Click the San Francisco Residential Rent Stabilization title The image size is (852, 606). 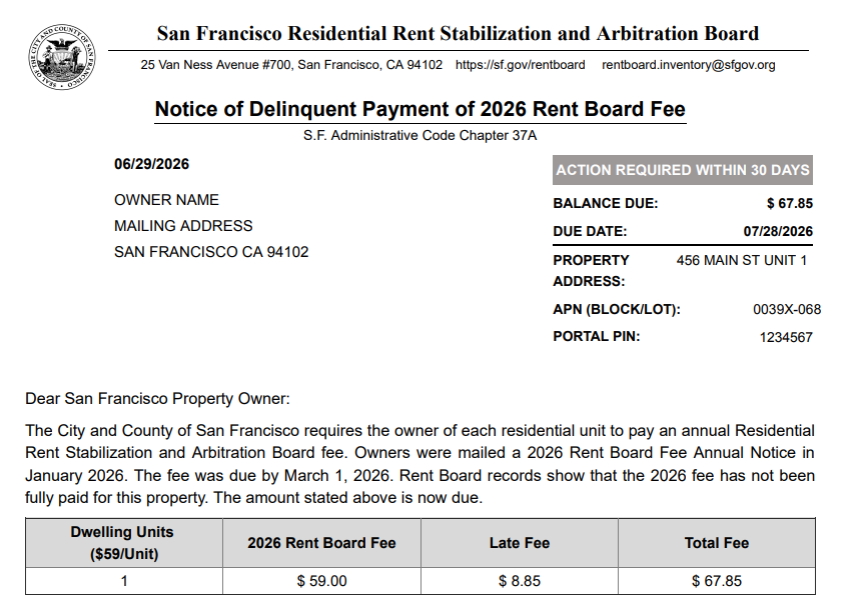(x=458, y=34)
